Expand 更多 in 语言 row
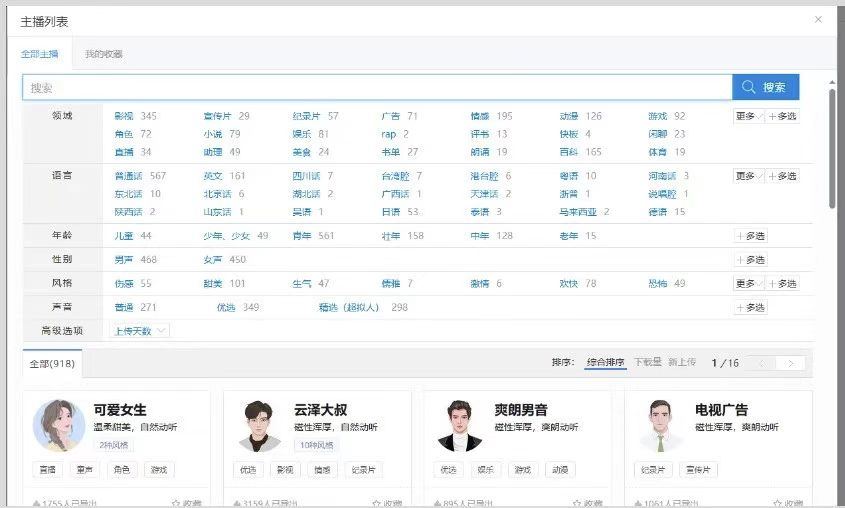 749,176
